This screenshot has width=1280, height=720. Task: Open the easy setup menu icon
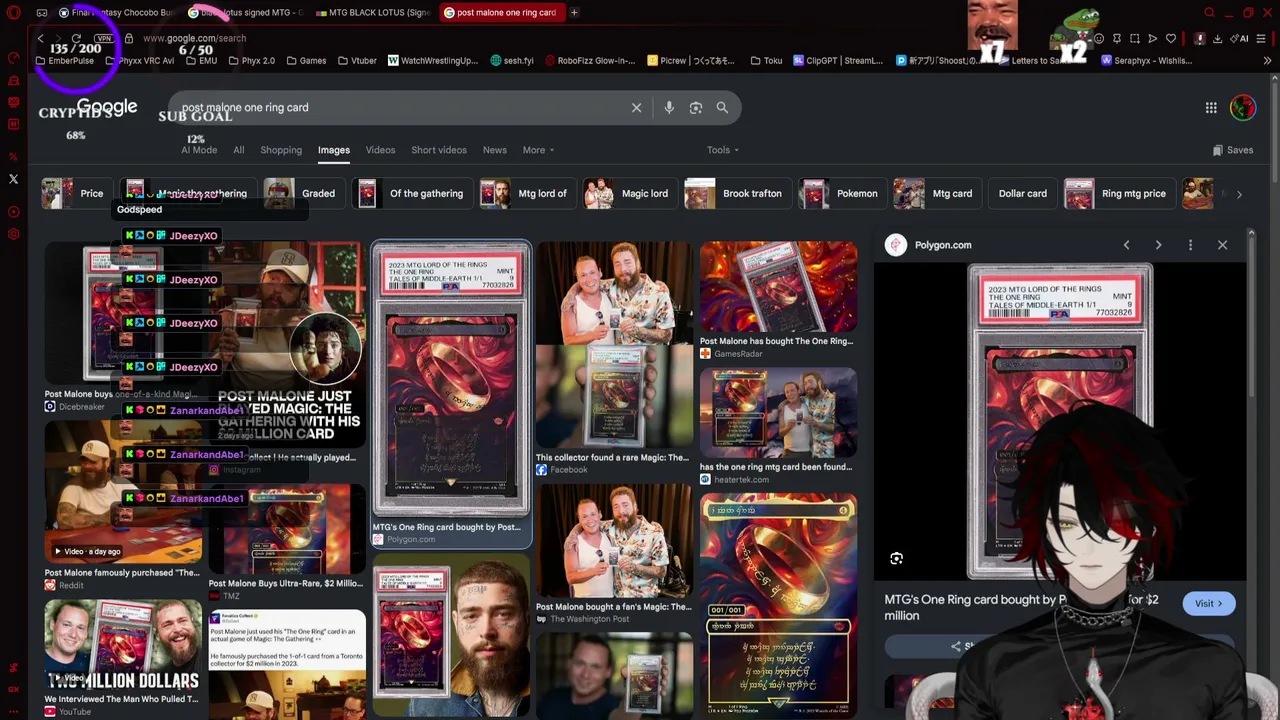pyautogui.click(x=1262, y=38)
